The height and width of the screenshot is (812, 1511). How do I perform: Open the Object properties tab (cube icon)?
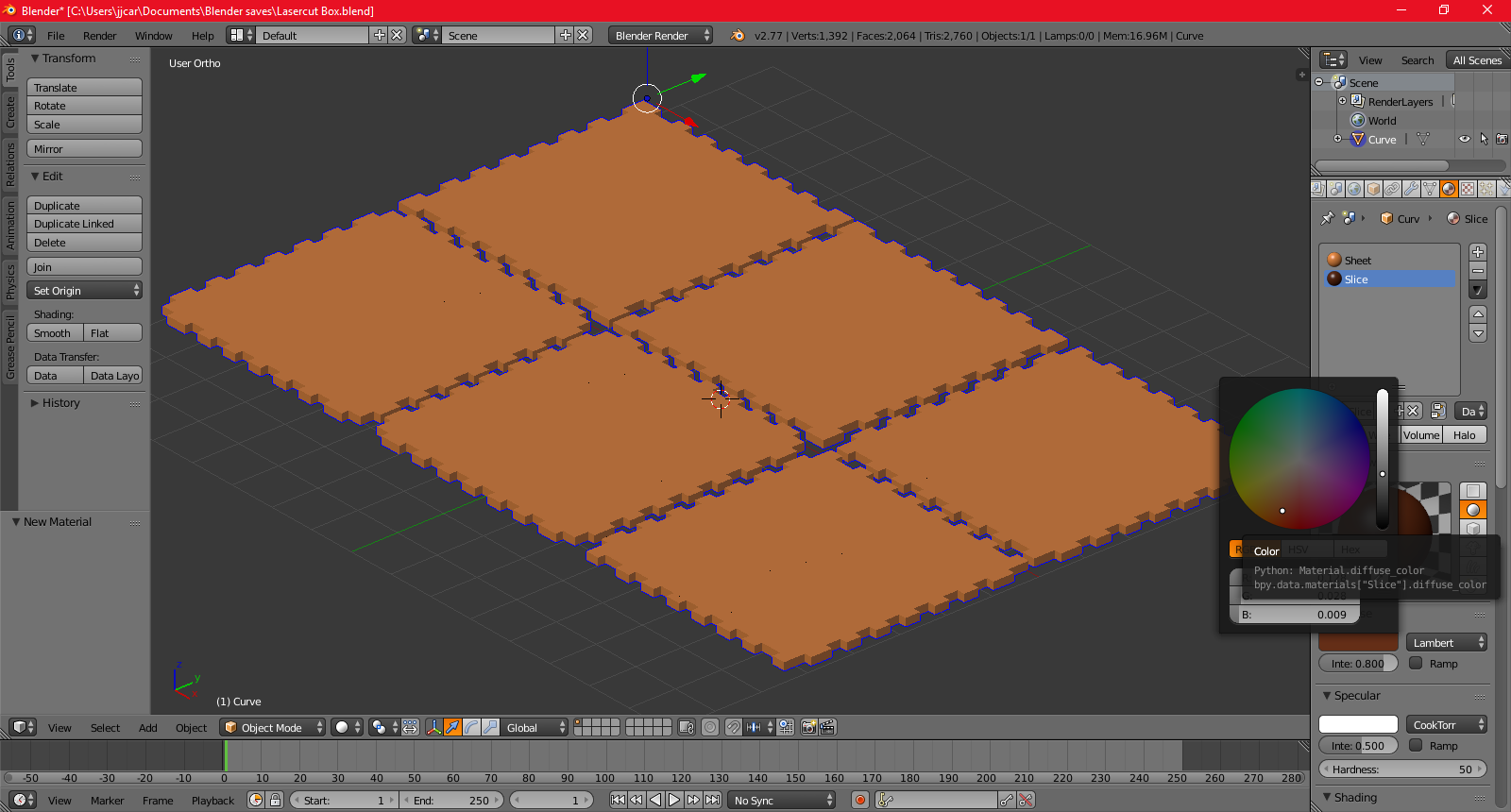click(1374, 189)
